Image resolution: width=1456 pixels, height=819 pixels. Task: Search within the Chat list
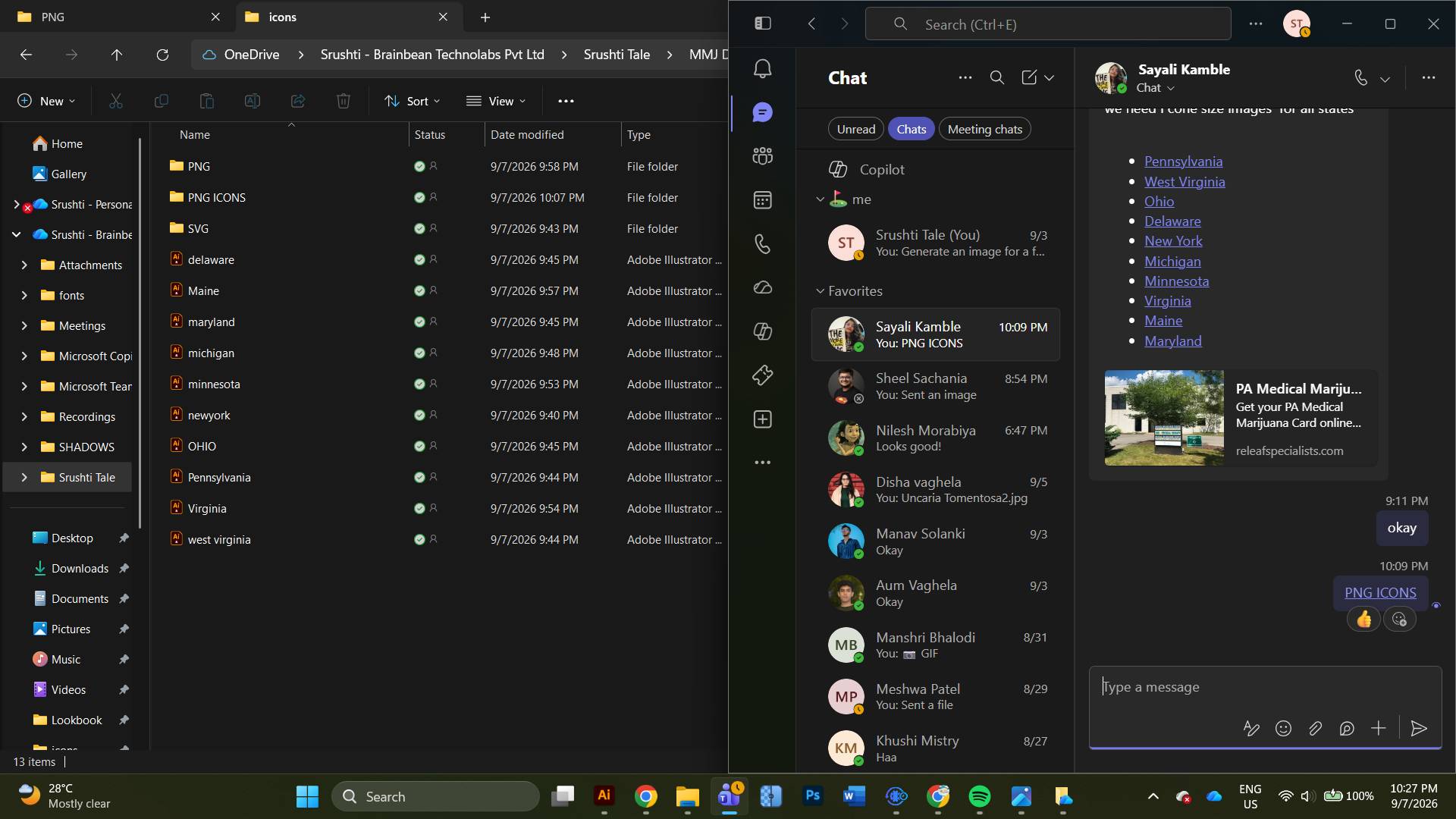pyautogui.click(x=997, y=78)
